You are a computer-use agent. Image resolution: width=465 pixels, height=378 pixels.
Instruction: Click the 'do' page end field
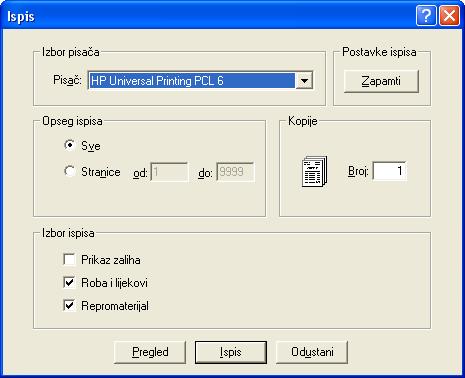pos(235,172)
